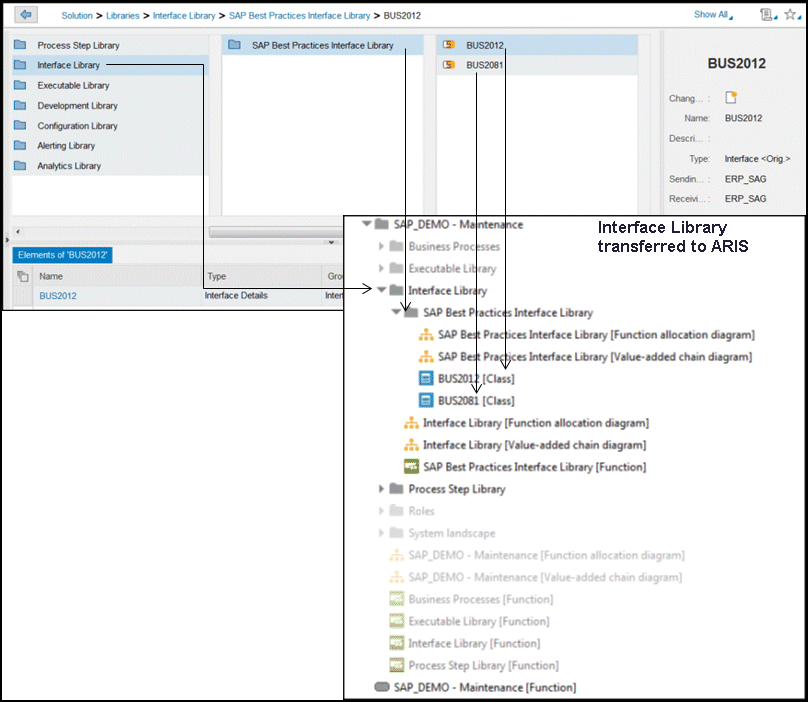Image resolution: width=808 pixels, height=702 pixels.
Task: Click the favorites star icon
Action: [792, 15]
